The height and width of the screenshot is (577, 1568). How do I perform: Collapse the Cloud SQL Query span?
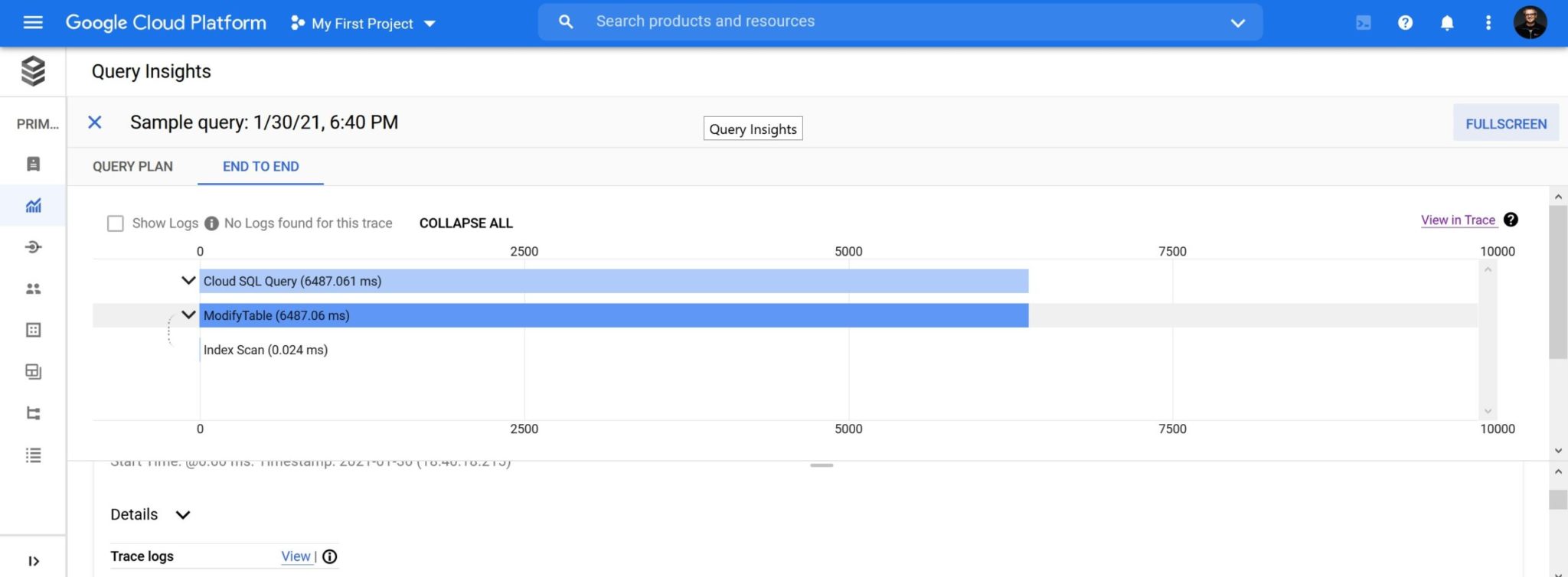coord(188,281)
